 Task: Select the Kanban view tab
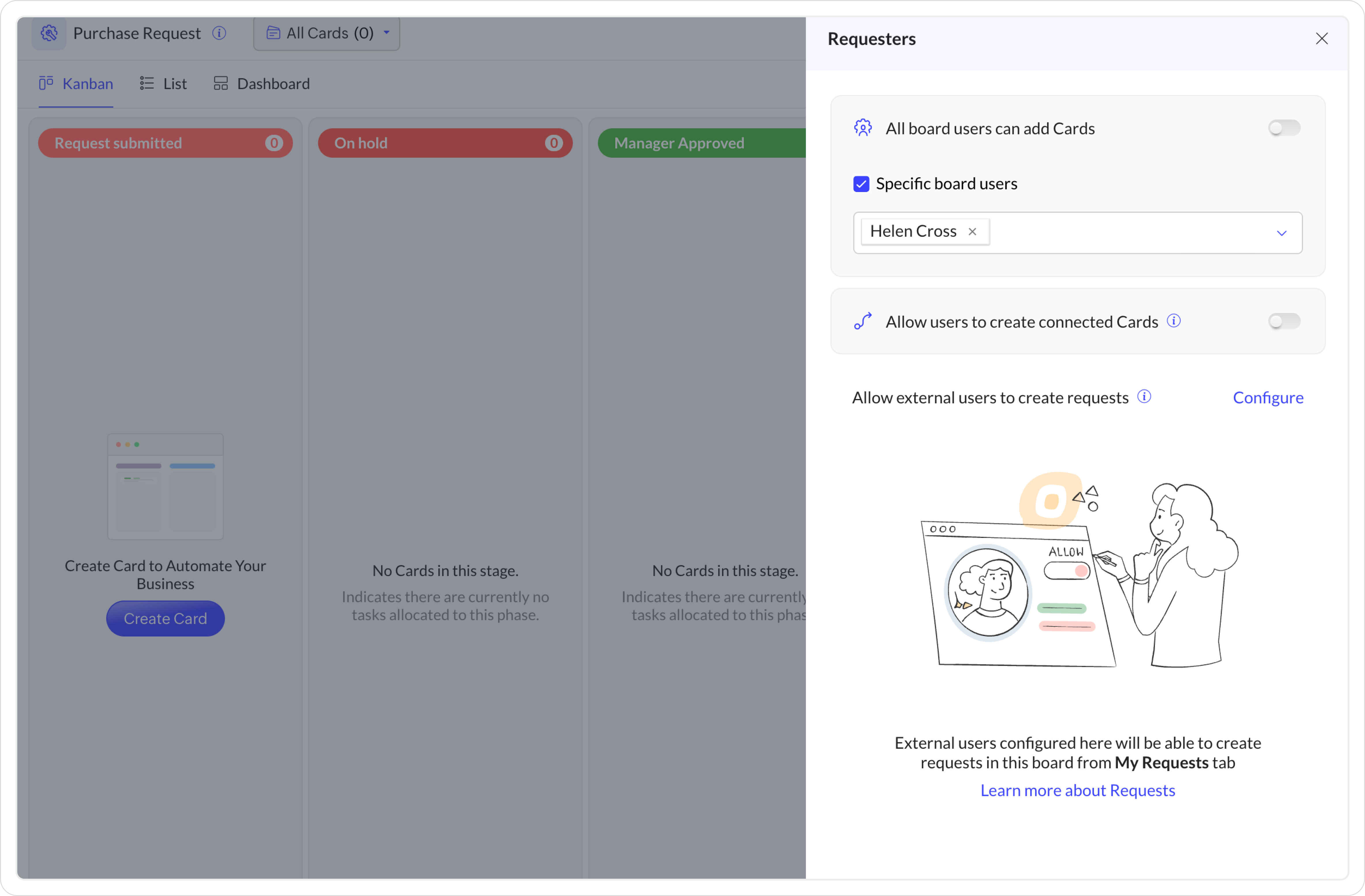click(x=76, y=84)
